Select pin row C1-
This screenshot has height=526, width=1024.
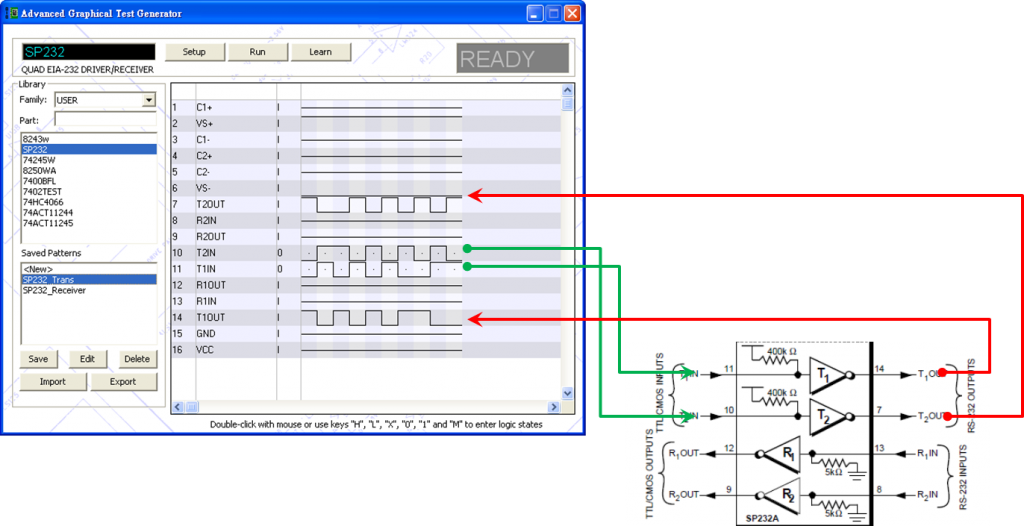click(x=366, y=140)
